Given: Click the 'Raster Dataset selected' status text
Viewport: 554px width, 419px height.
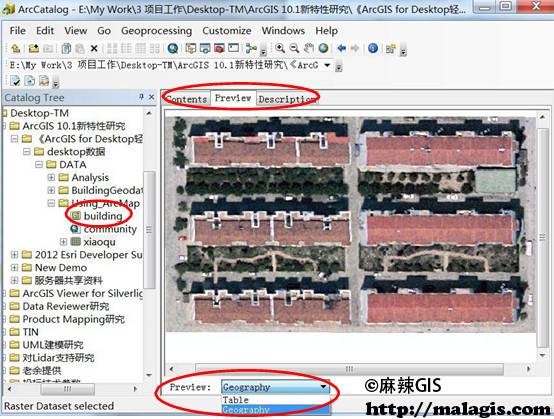Looking at the screenshot, I should point(59,406).
